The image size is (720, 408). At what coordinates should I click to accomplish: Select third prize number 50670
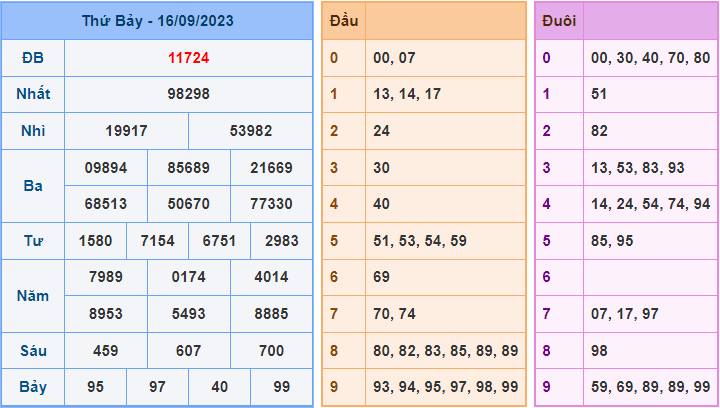(x=188, y=204)
